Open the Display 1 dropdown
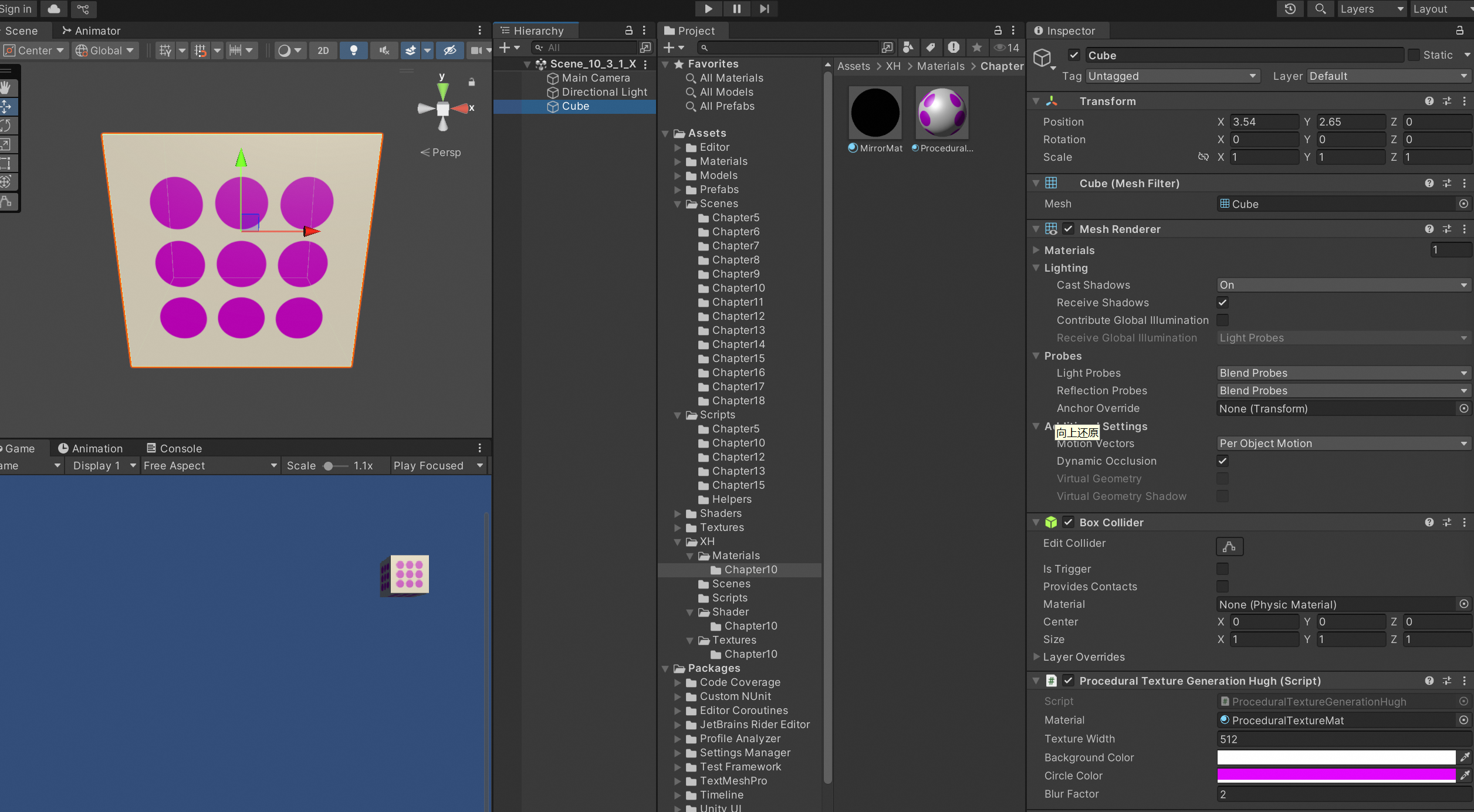The image size is (1474, 812). coord(103,465)
